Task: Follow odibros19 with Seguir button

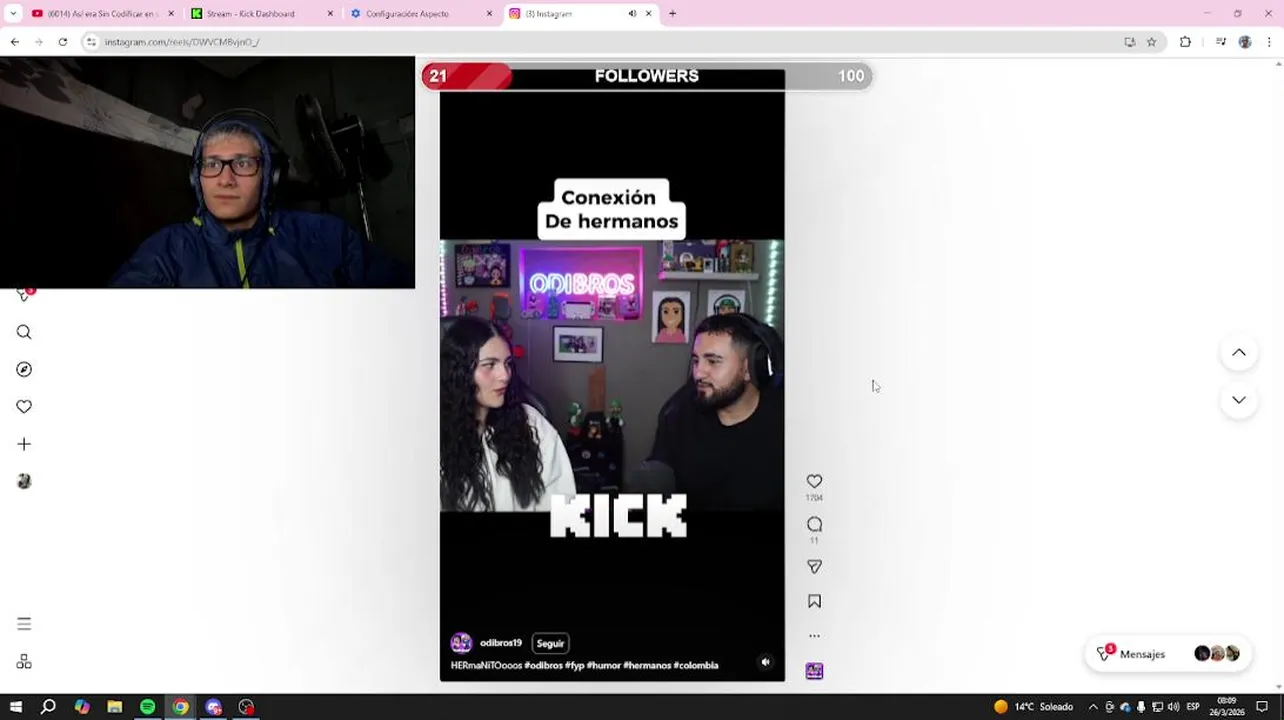Action: (550, 643)
